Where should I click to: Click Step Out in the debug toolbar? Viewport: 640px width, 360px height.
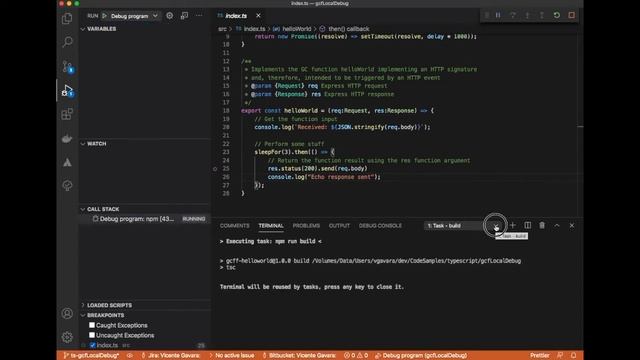542,15
